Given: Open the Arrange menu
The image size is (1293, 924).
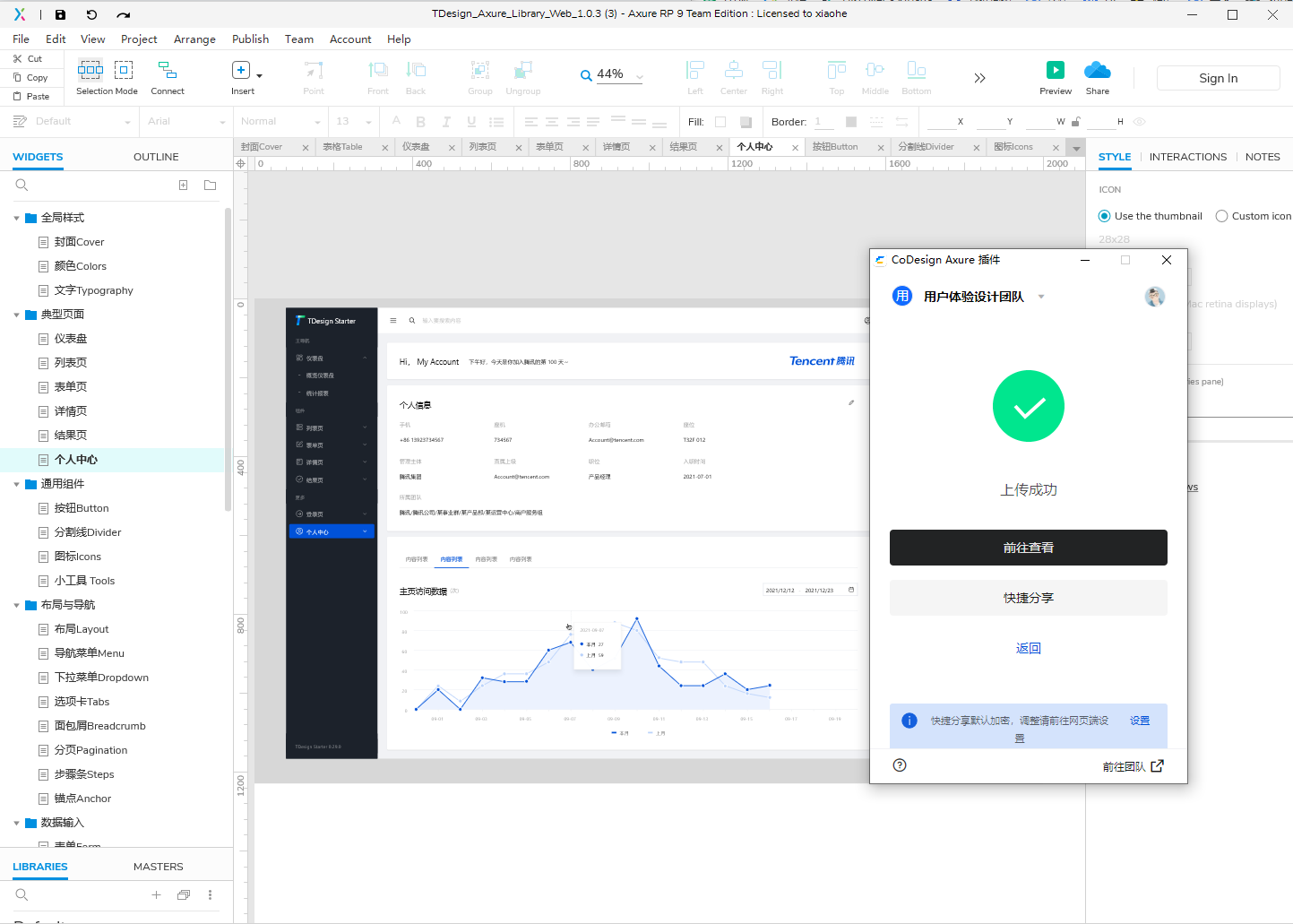Looking at the screenshot, I should click(x=194, y=39).
